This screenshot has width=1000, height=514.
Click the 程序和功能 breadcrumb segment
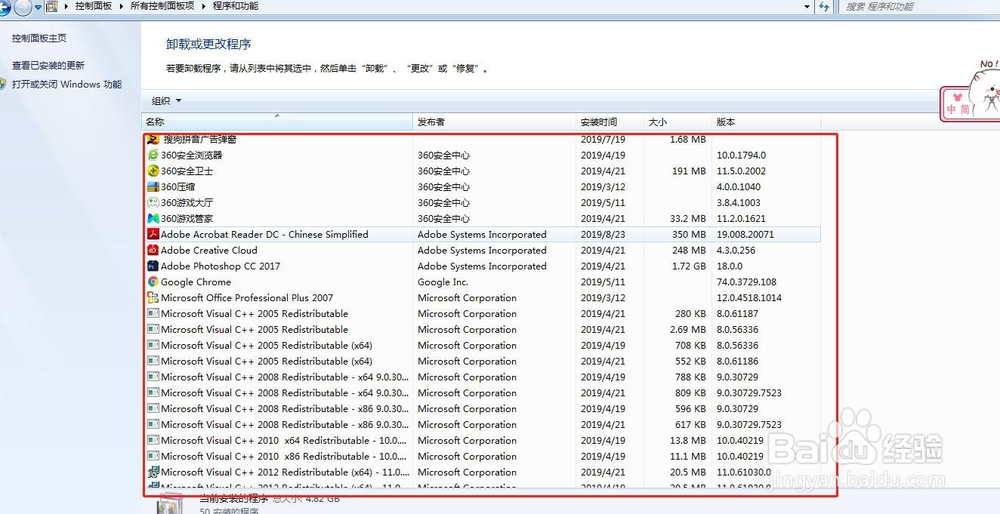click(235, 6)
